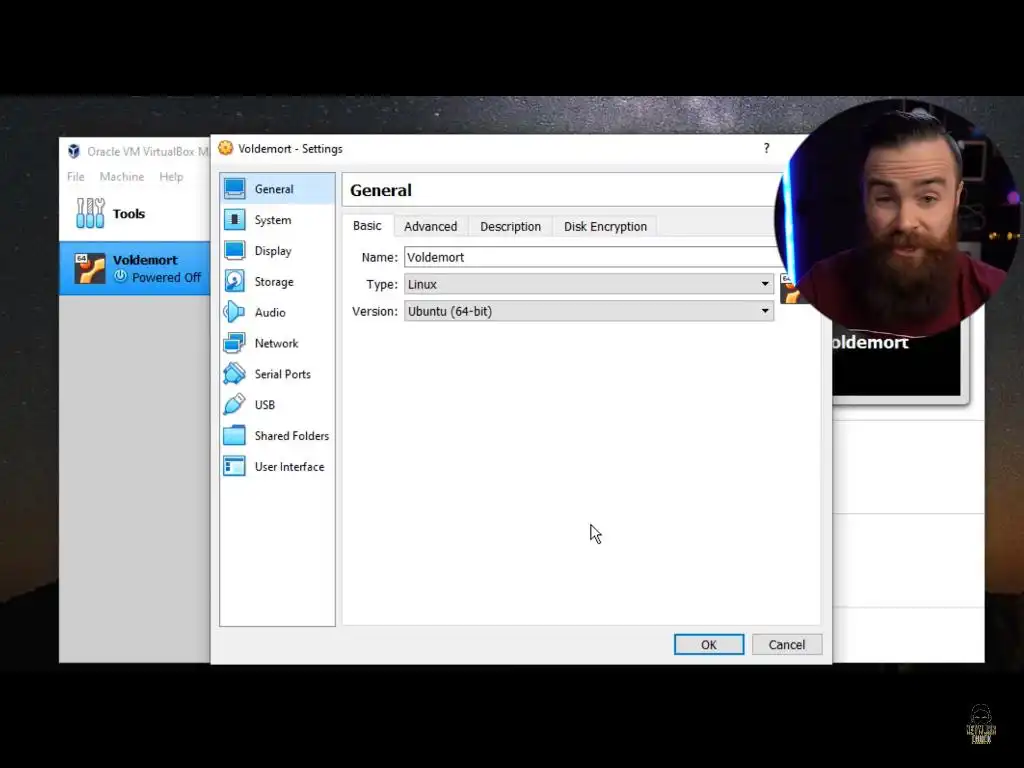Click the System label in settings sidebar
The image size is (1024, 768).
[273, 220]
